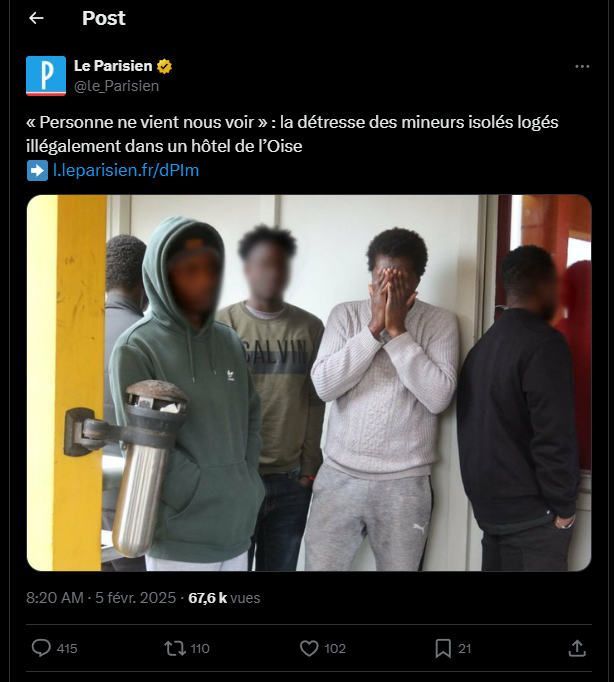Click the 21 bookmarks count
The width and height of the screenshot is (614, 682).
[x=464, y=649]
